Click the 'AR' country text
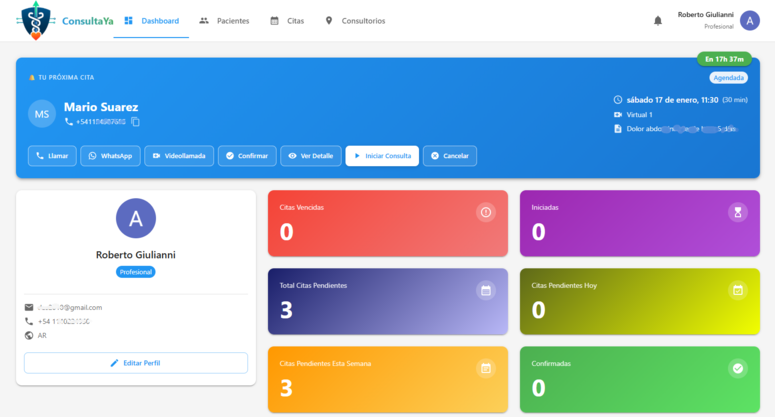The height and width of the screenshot is (417, 775). click(43, 335)
